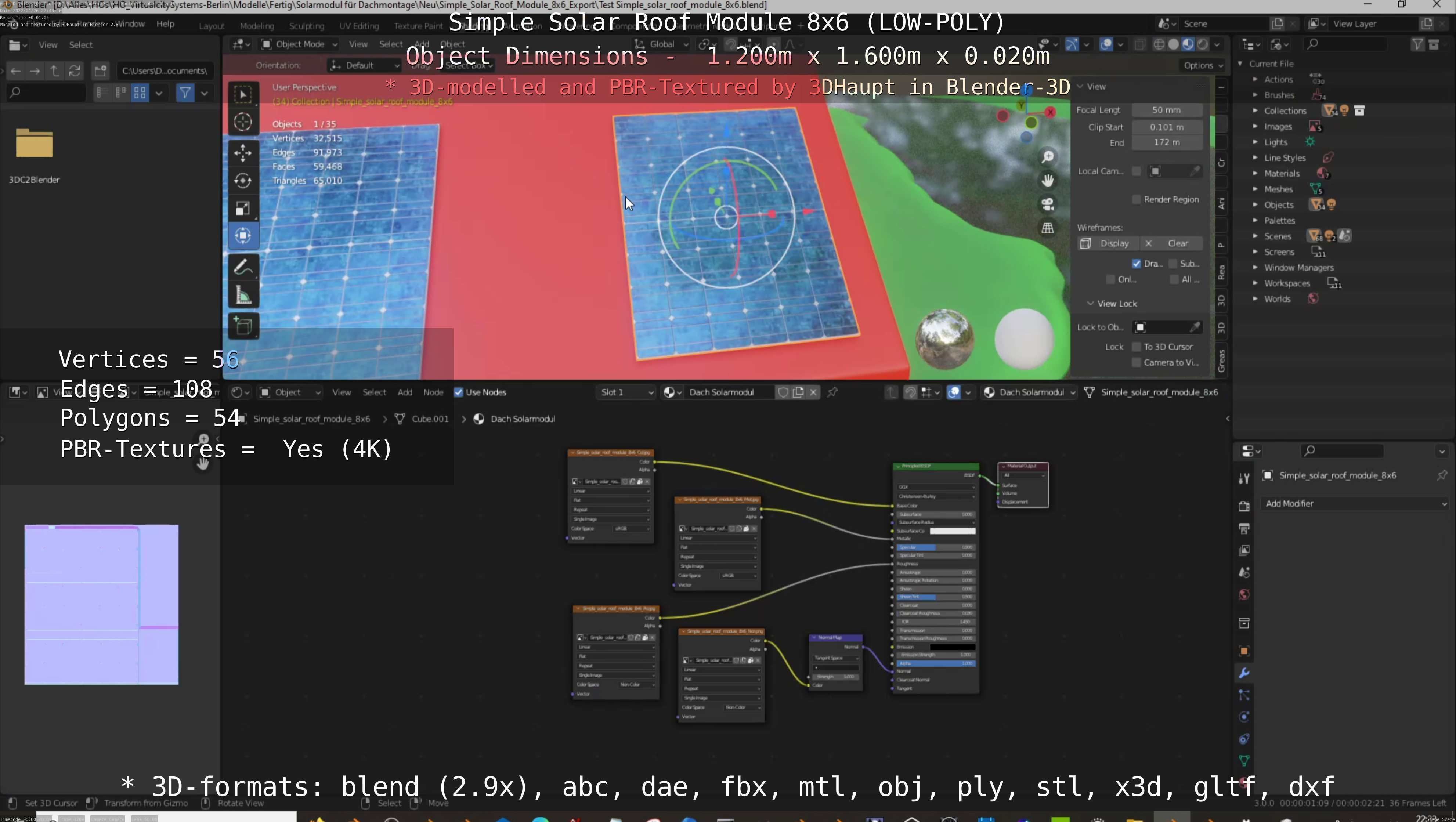Go to parent directory in file browser
Viewport: 1456px width, 822px height.
click(x=54, y=70)
